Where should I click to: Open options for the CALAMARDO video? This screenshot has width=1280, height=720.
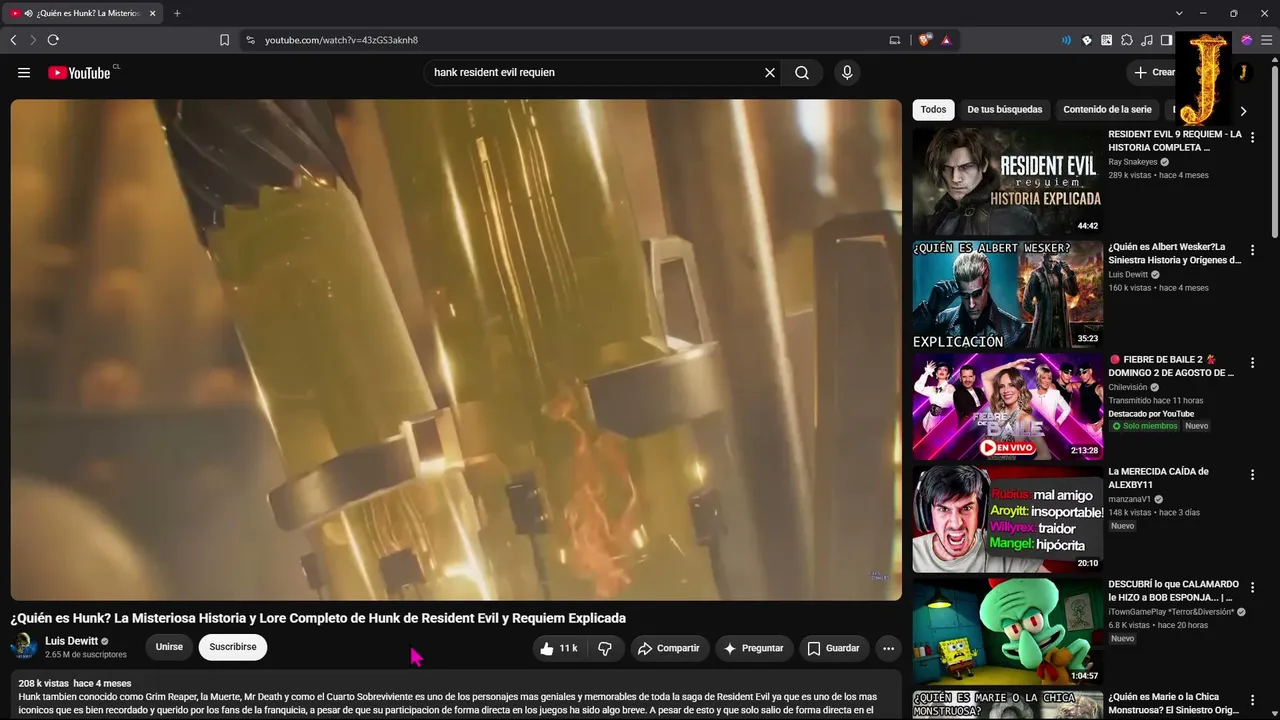point(1252,589)
